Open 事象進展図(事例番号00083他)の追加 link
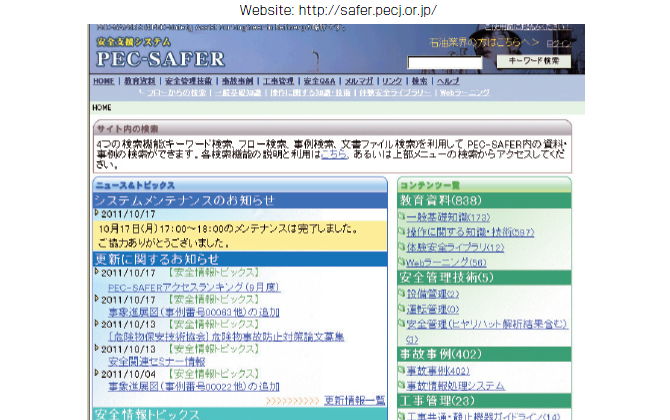The image size is (670, 420). tap(194, 312)
